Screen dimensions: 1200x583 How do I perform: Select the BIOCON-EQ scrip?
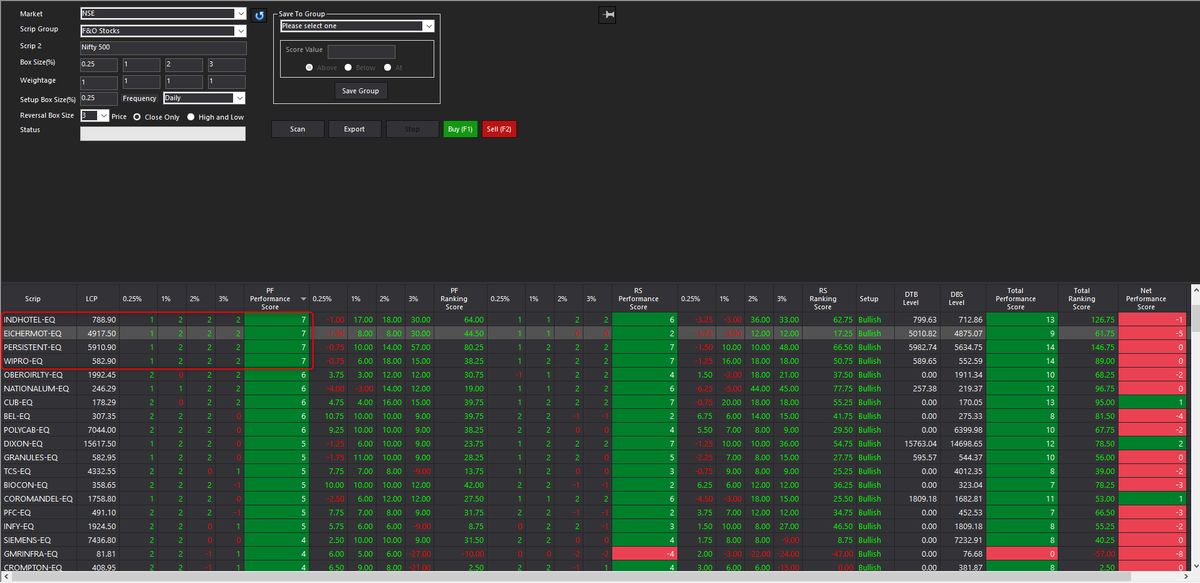(26, 484)
